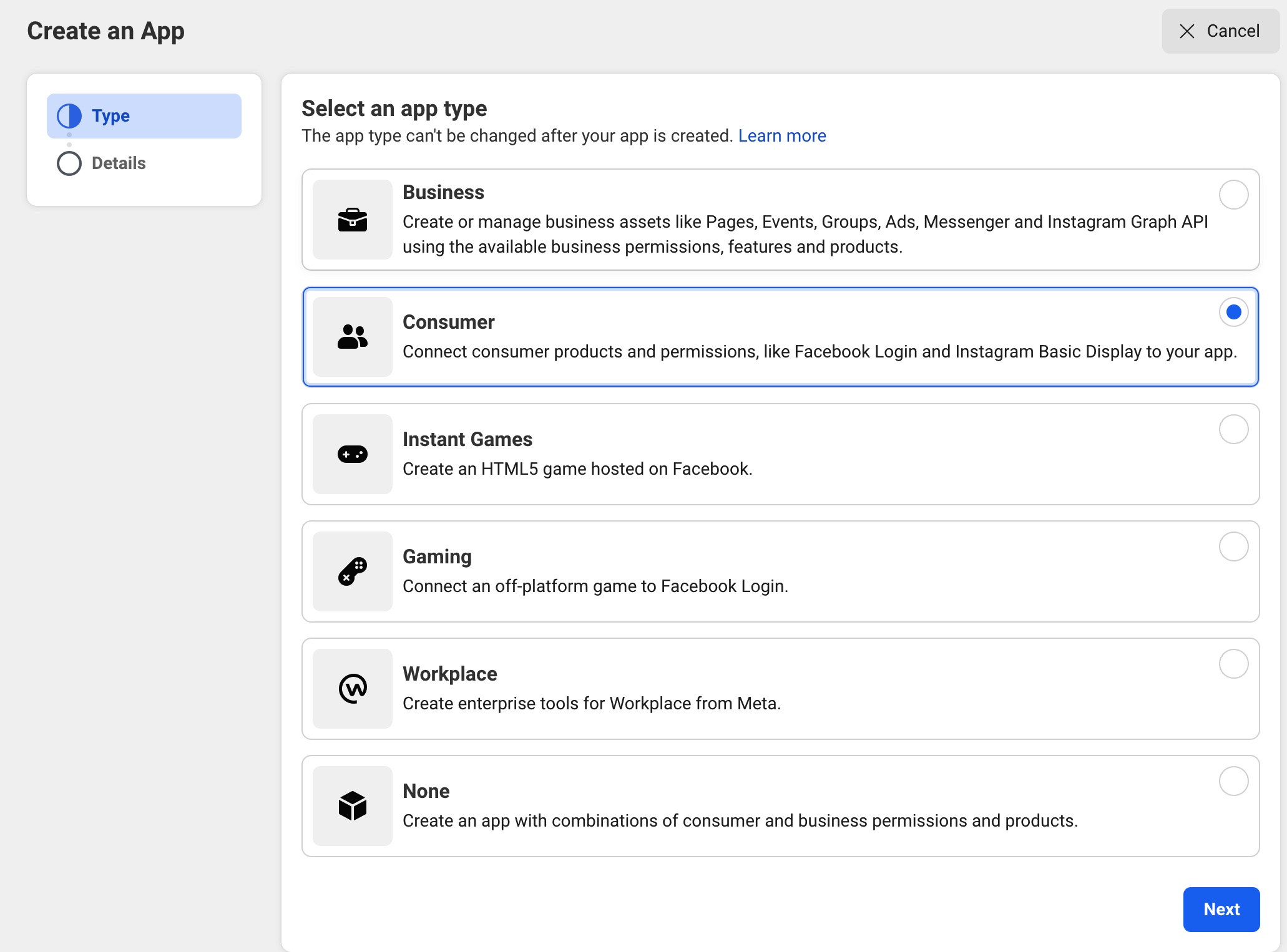Click the empty circle Details step icon

coord(69,163)
